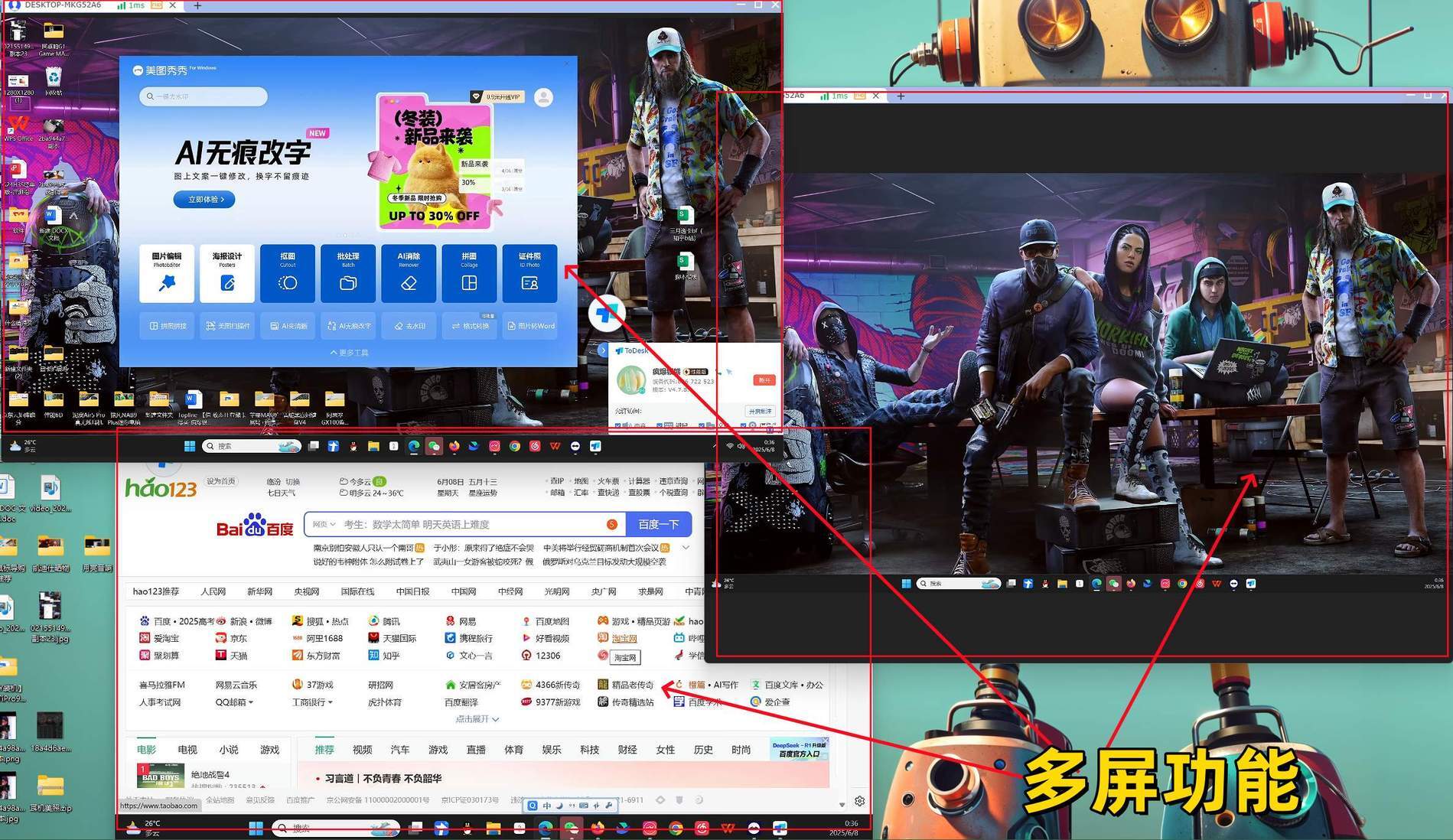Click the 0.9元开通VIP upgrade button

click(x=497, y=96)
